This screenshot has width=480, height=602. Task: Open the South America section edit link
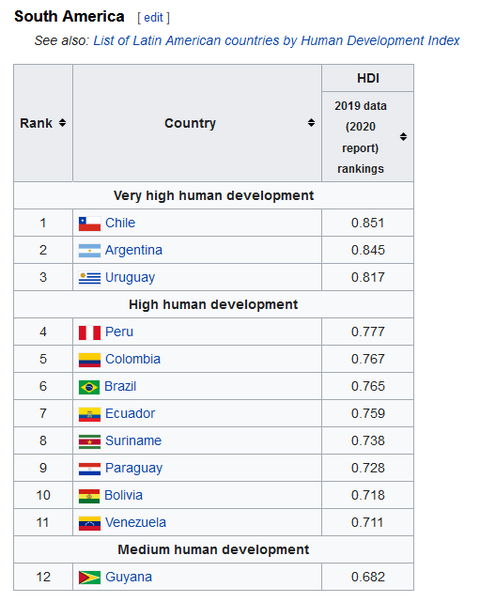pos(153,17)
